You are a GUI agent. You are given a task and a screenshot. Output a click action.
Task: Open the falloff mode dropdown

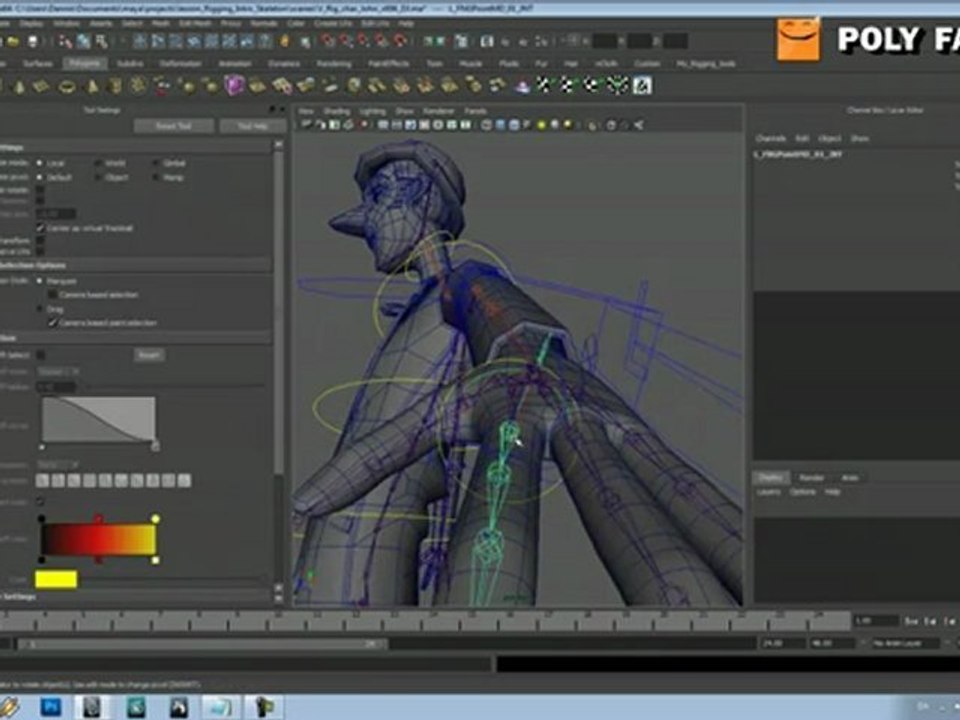tap(58, 371)
